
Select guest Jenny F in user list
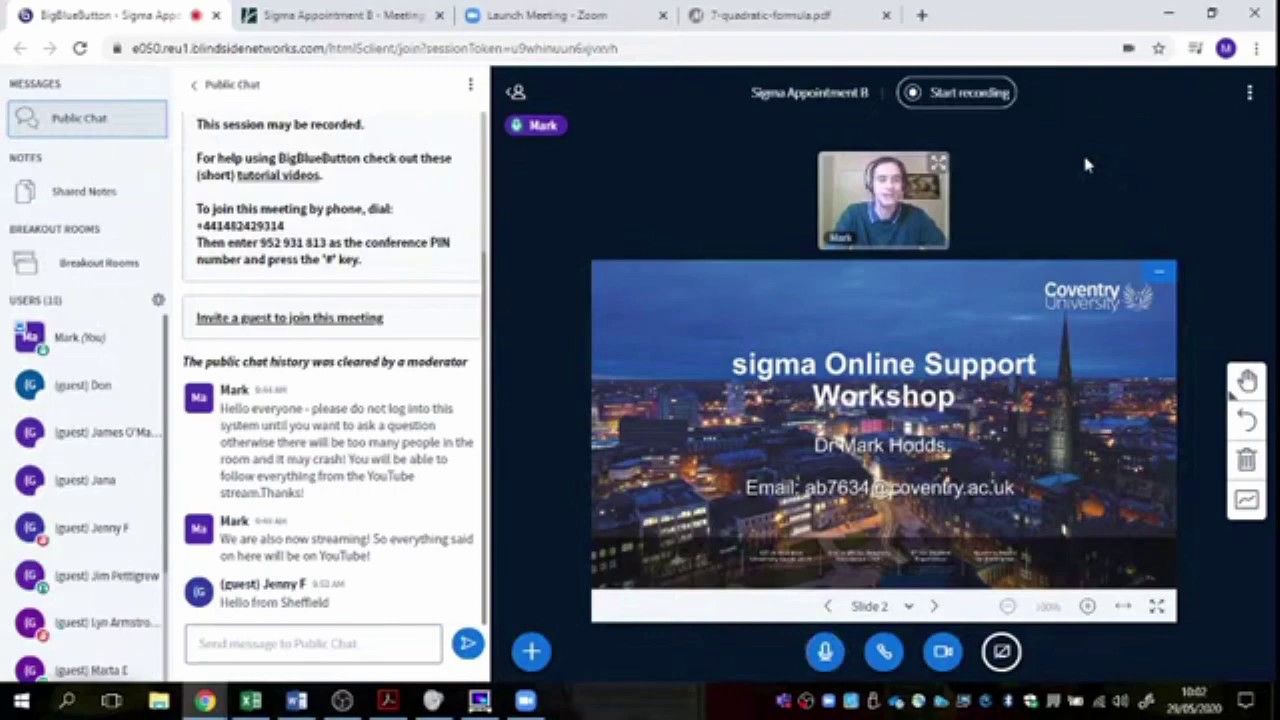[x=84, y=528]
